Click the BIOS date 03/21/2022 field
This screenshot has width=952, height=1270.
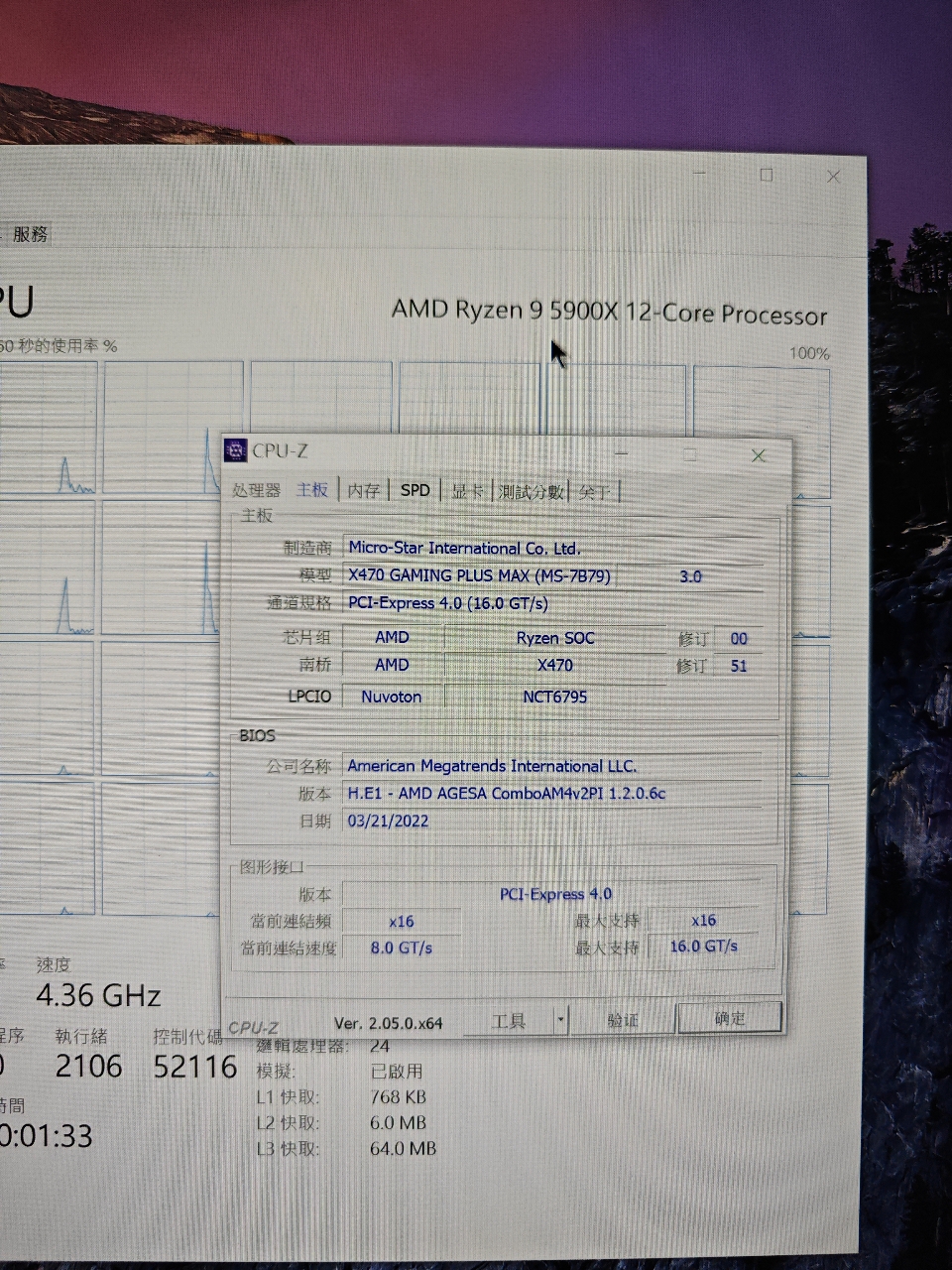554,821
